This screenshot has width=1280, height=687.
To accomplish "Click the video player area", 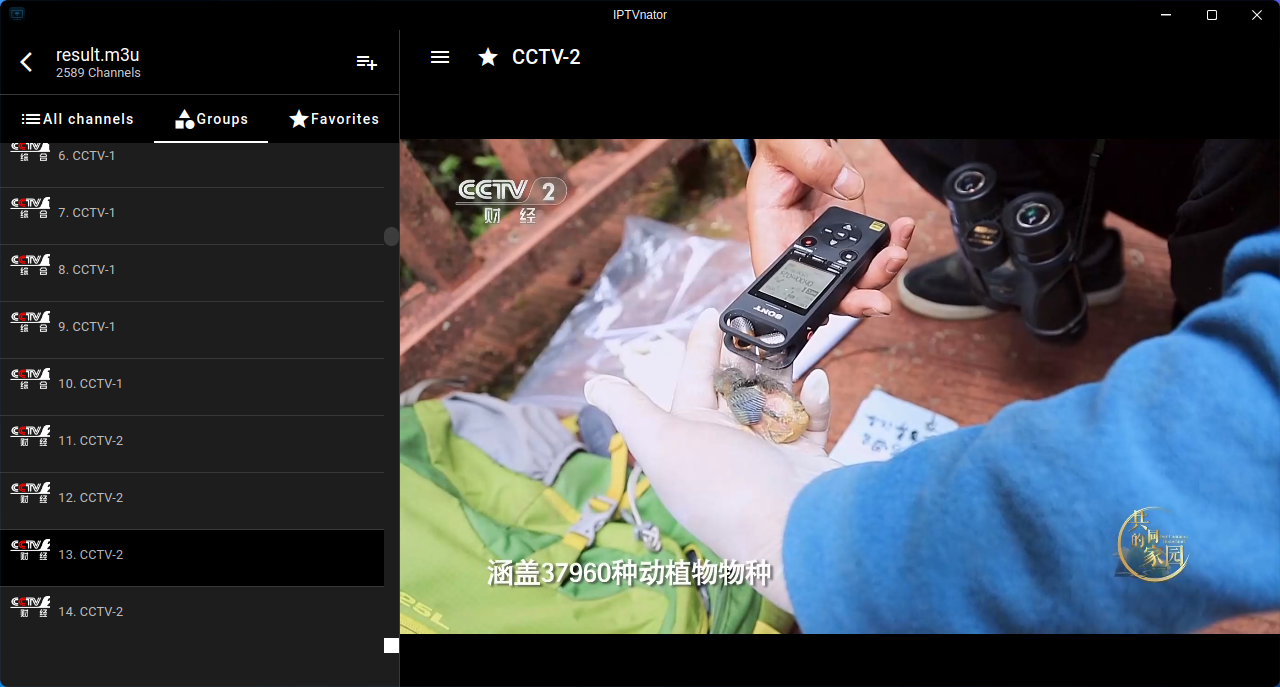I will click(x=840, y=386).
